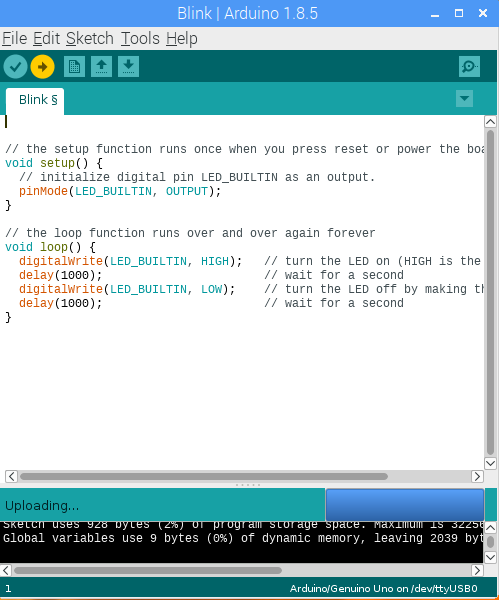Click 'turn the LED on' comment

pyautogui.click(x=372, y=261)
